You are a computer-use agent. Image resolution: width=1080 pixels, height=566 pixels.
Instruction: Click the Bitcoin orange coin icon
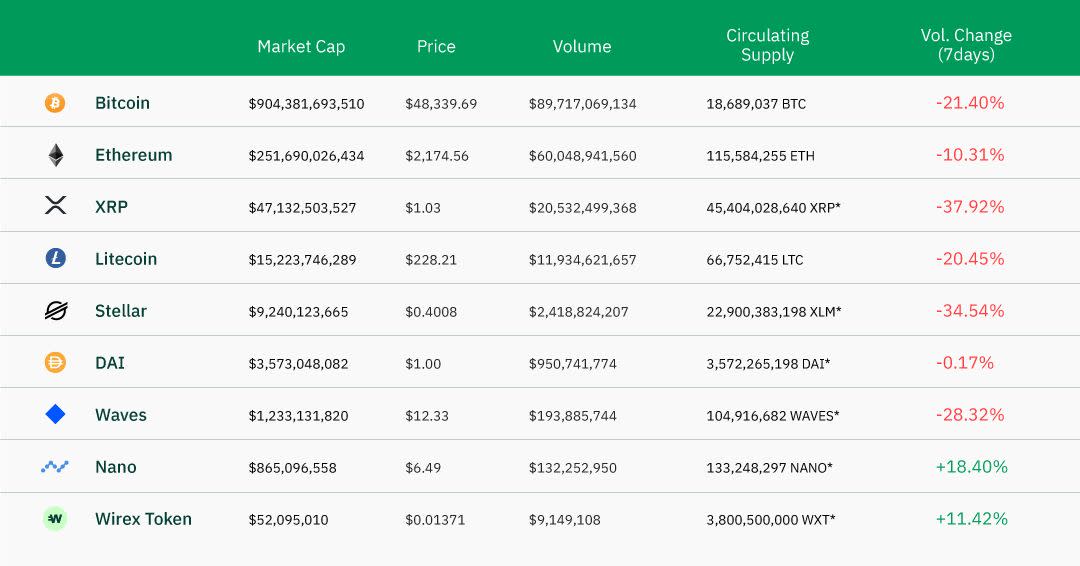[55, 103]
